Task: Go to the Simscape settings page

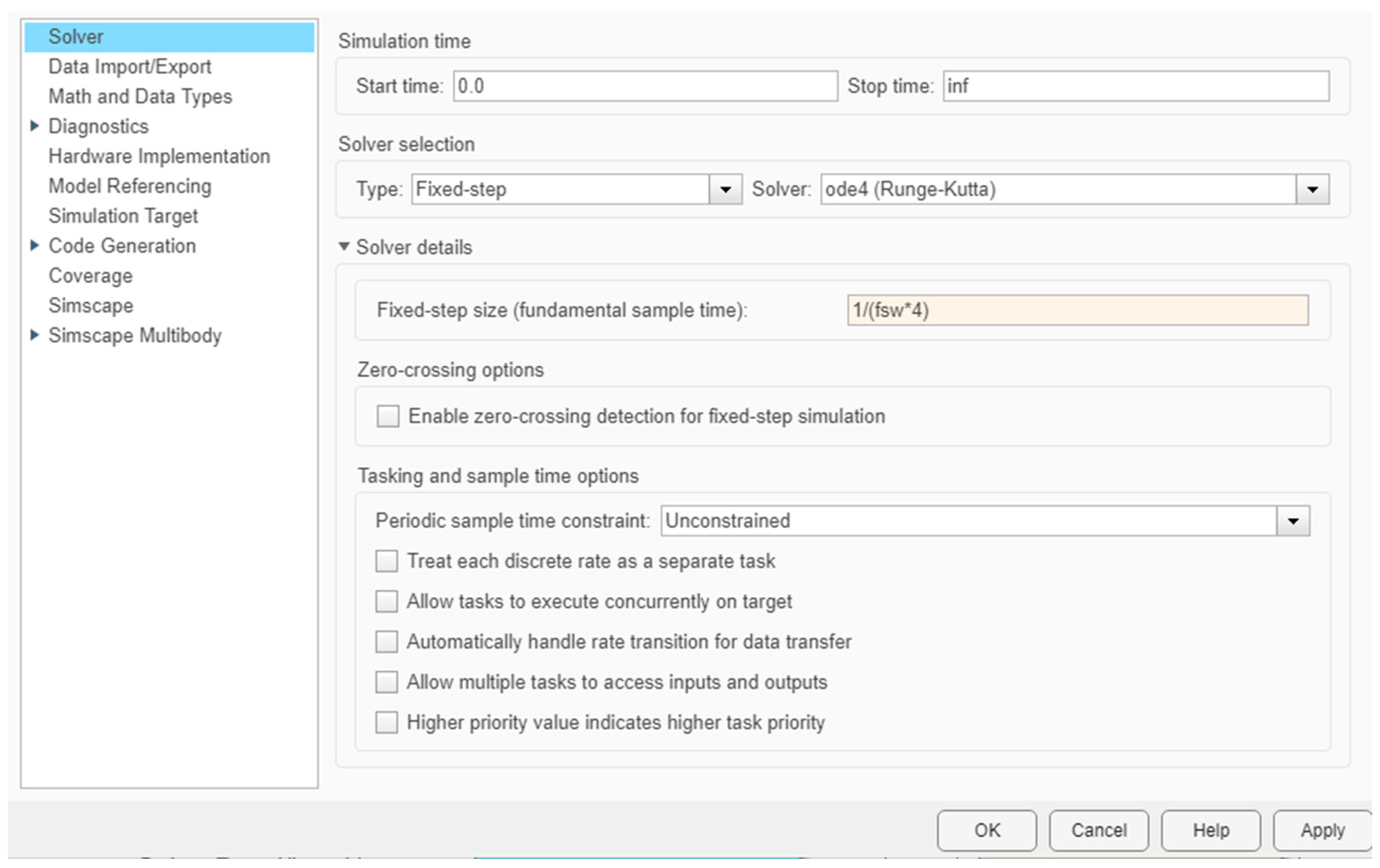Action: (91, 305)
